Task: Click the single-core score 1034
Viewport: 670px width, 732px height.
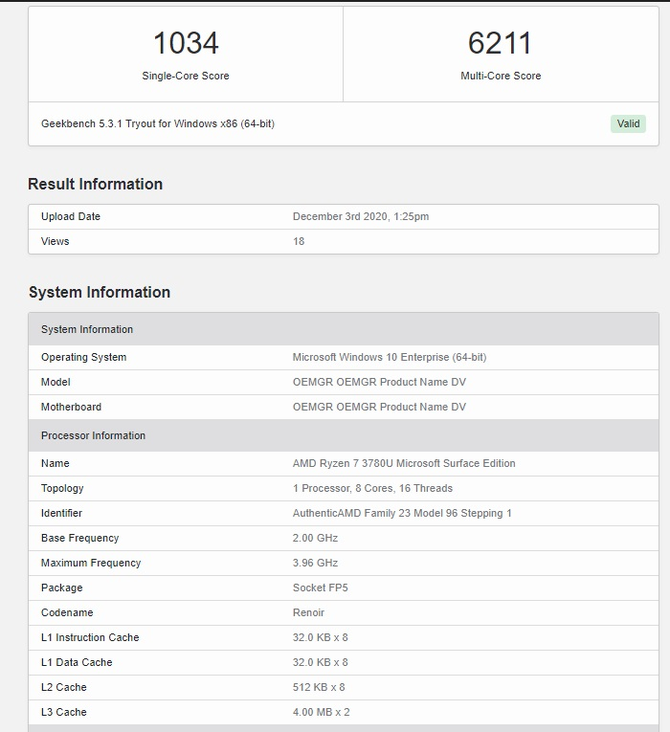Action: pyautogui.click(x=185, y=43)
